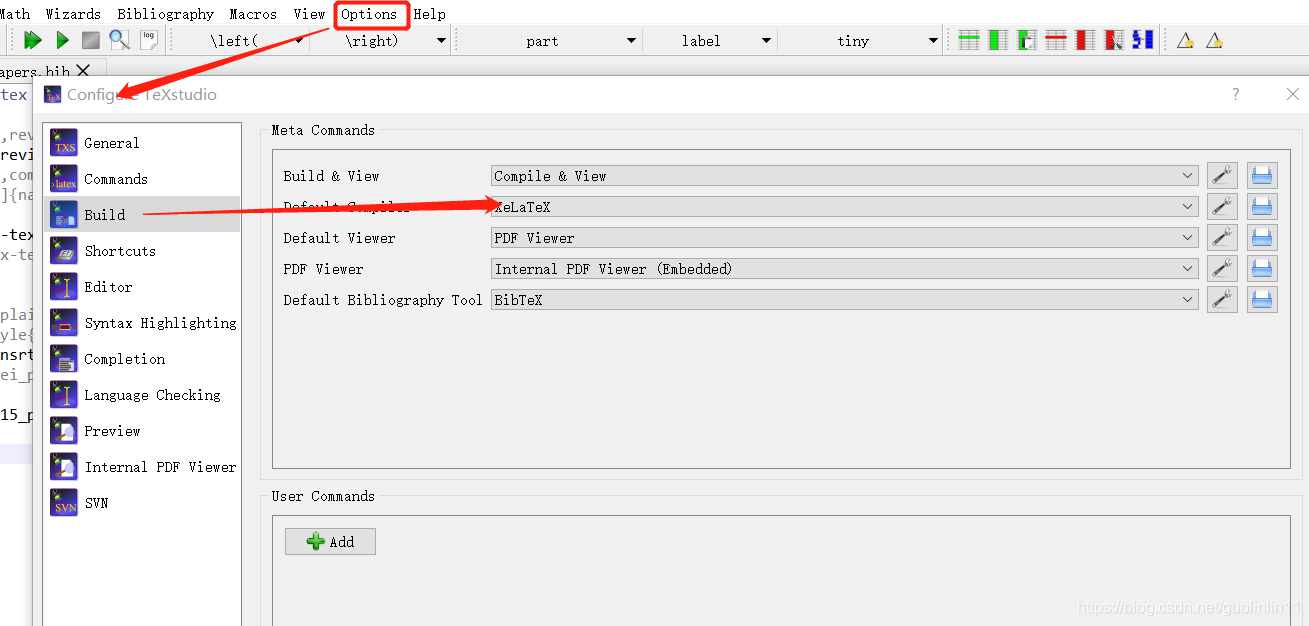Click the remove table column icon
This screenshot has width=1309, height=626.
pos(1085,40)
